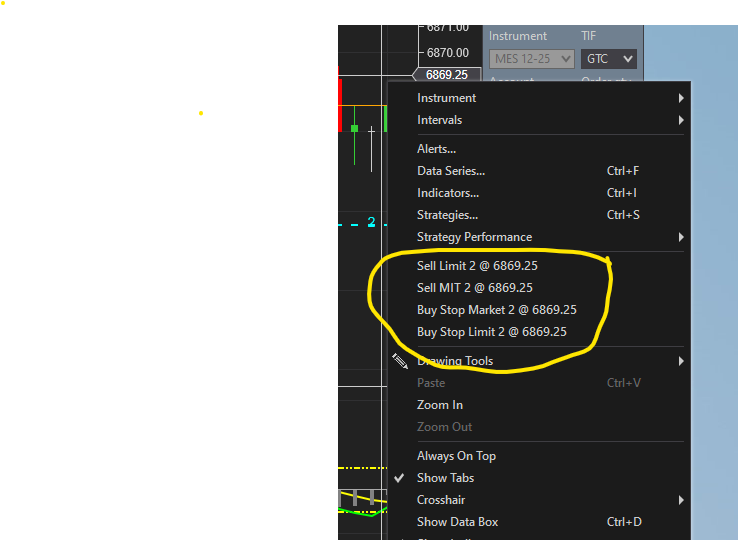The image size is (738, 540).
Task: Place Sell Limit 2 @ 6869.25 order
Action: pyautogui.click(x=476, y=266)
